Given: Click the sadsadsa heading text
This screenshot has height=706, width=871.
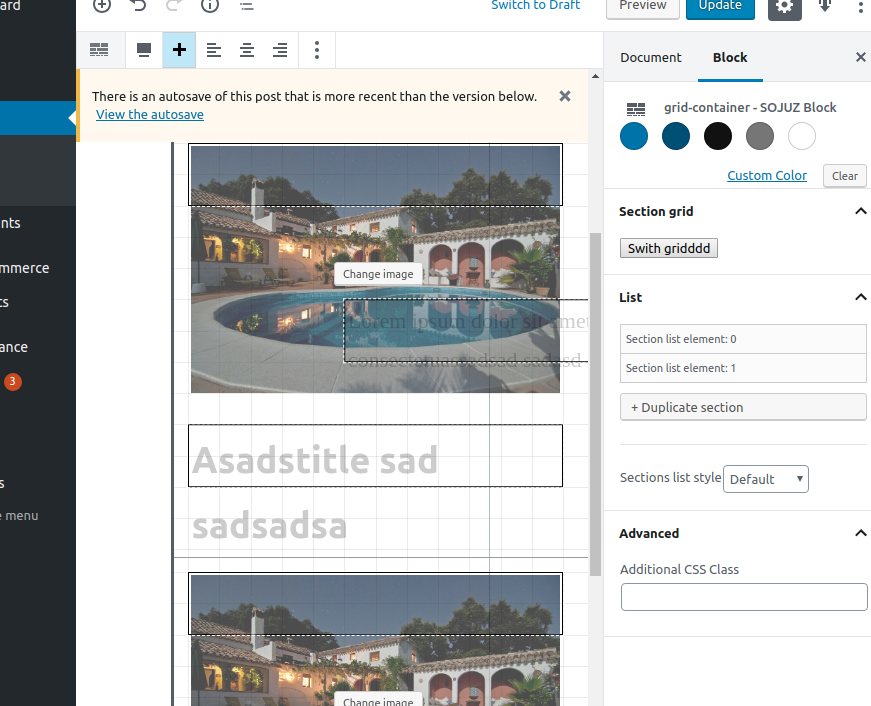Looking at the screenshot, I should (269, 526).
